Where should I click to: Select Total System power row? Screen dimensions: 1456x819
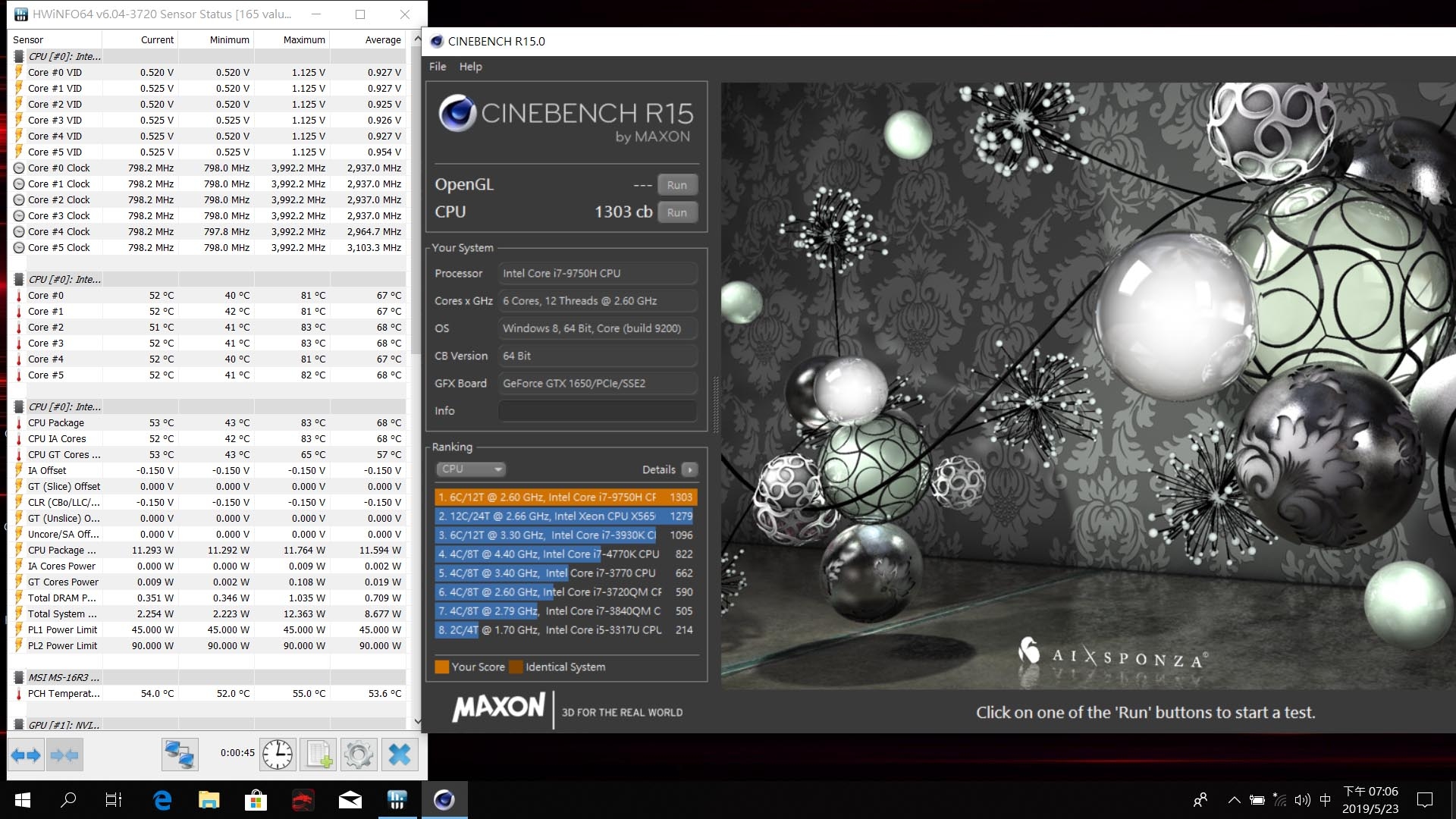click(x=208, y=614)
